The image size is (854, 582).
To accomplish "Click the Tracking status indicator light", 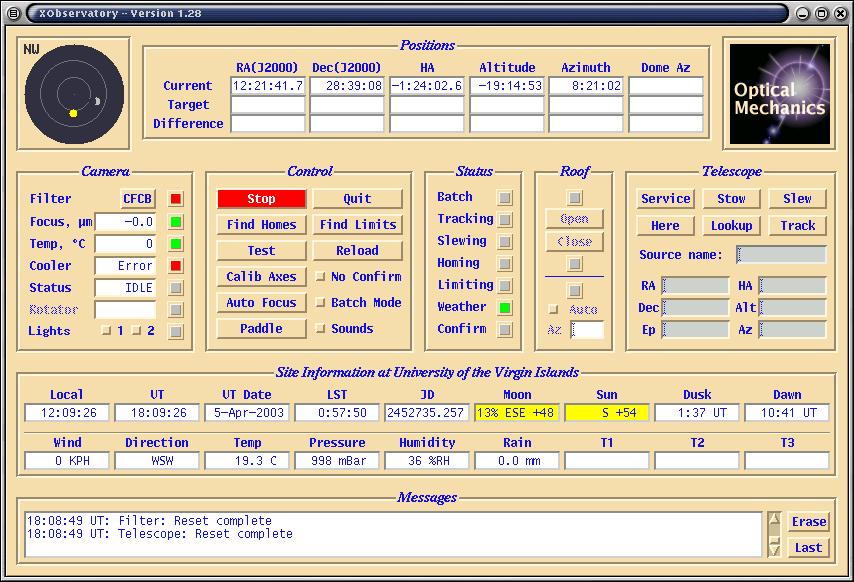I will click(x=505, y=220).
